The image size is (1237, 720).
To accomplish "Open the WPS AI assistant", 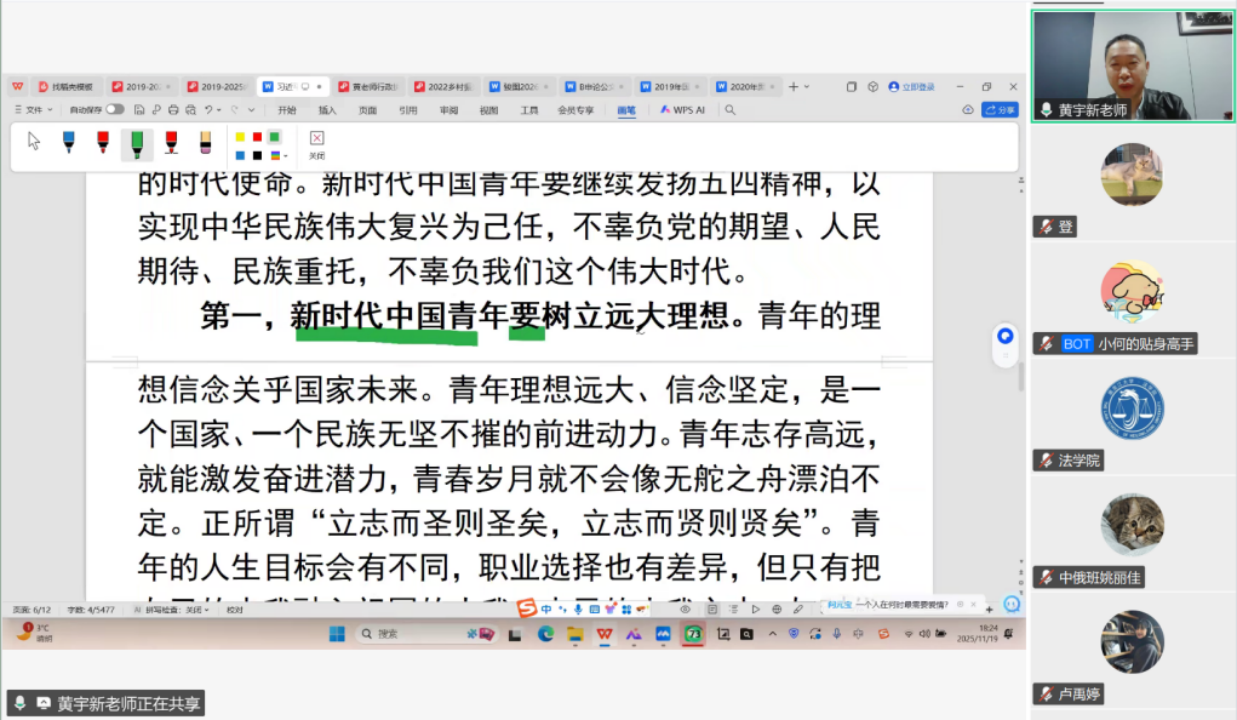I will 682,110.
